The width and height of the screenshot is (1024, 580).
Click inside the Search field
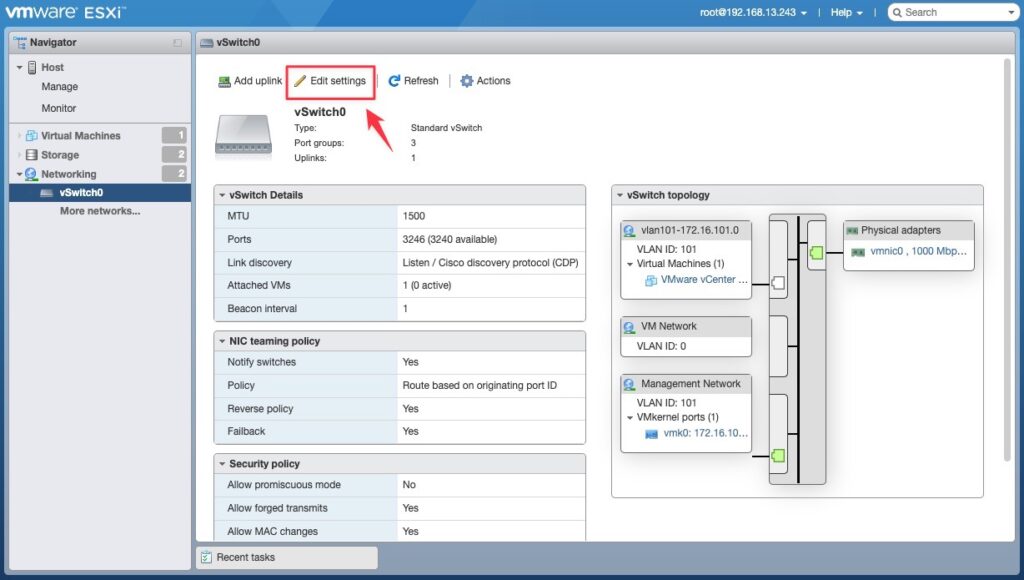pos(955,12)
